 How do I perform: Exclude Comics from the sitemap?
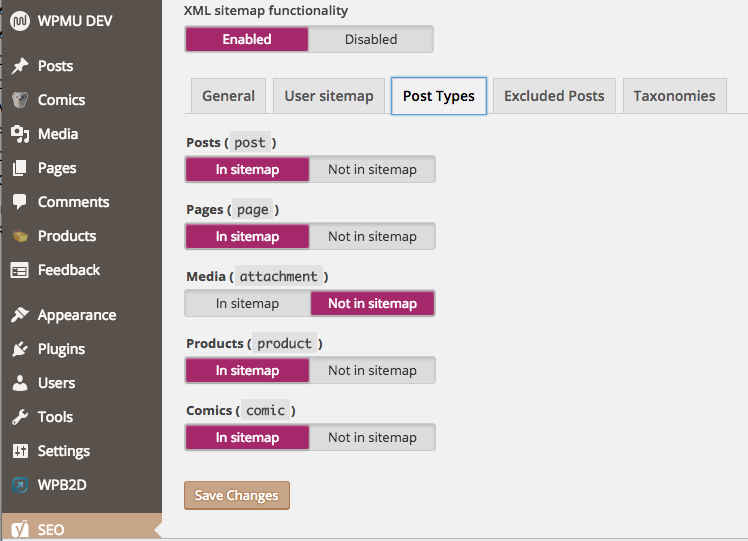pos(372,437)
